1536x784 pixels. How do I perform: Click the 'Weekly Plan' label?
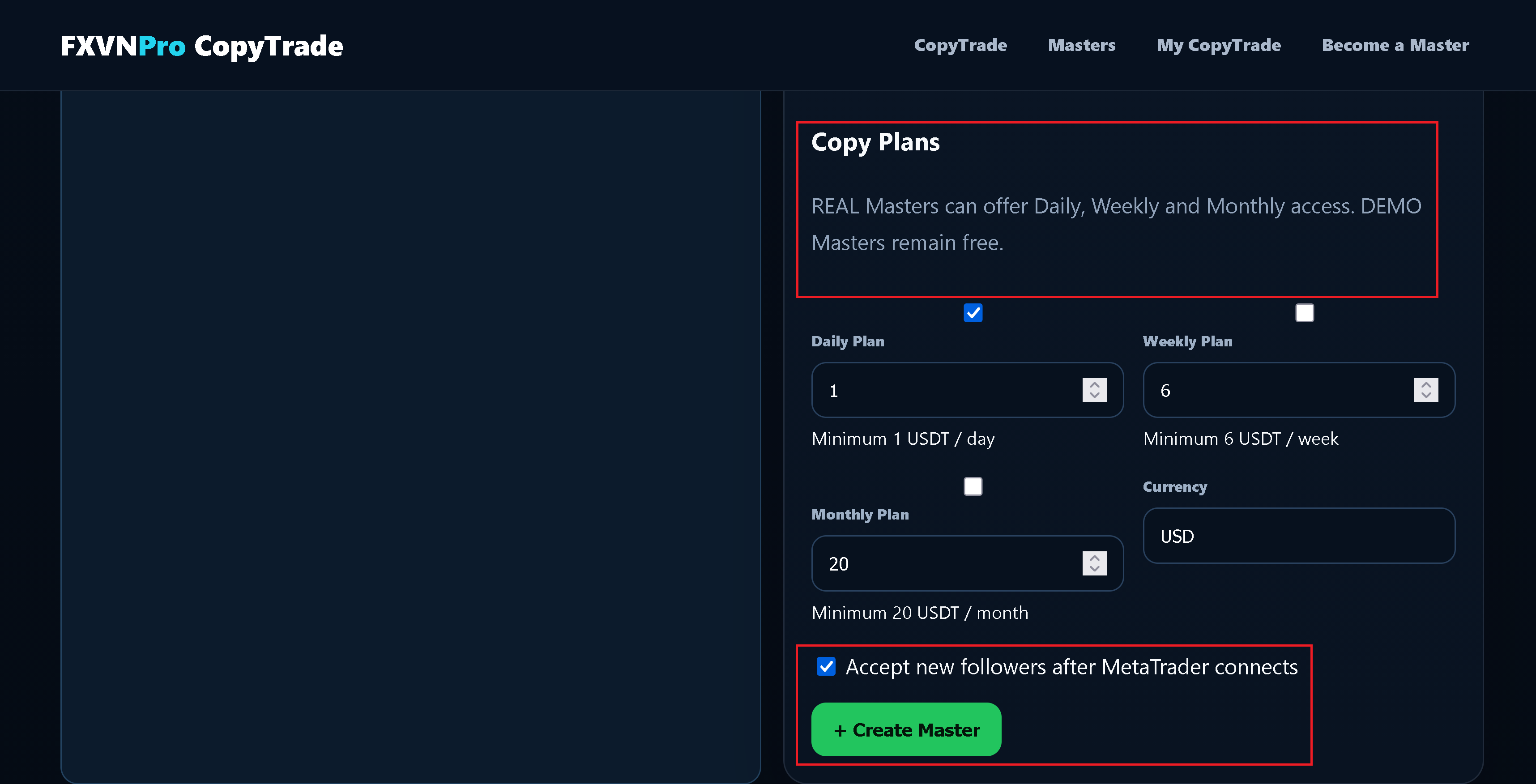coord(1187,341)
